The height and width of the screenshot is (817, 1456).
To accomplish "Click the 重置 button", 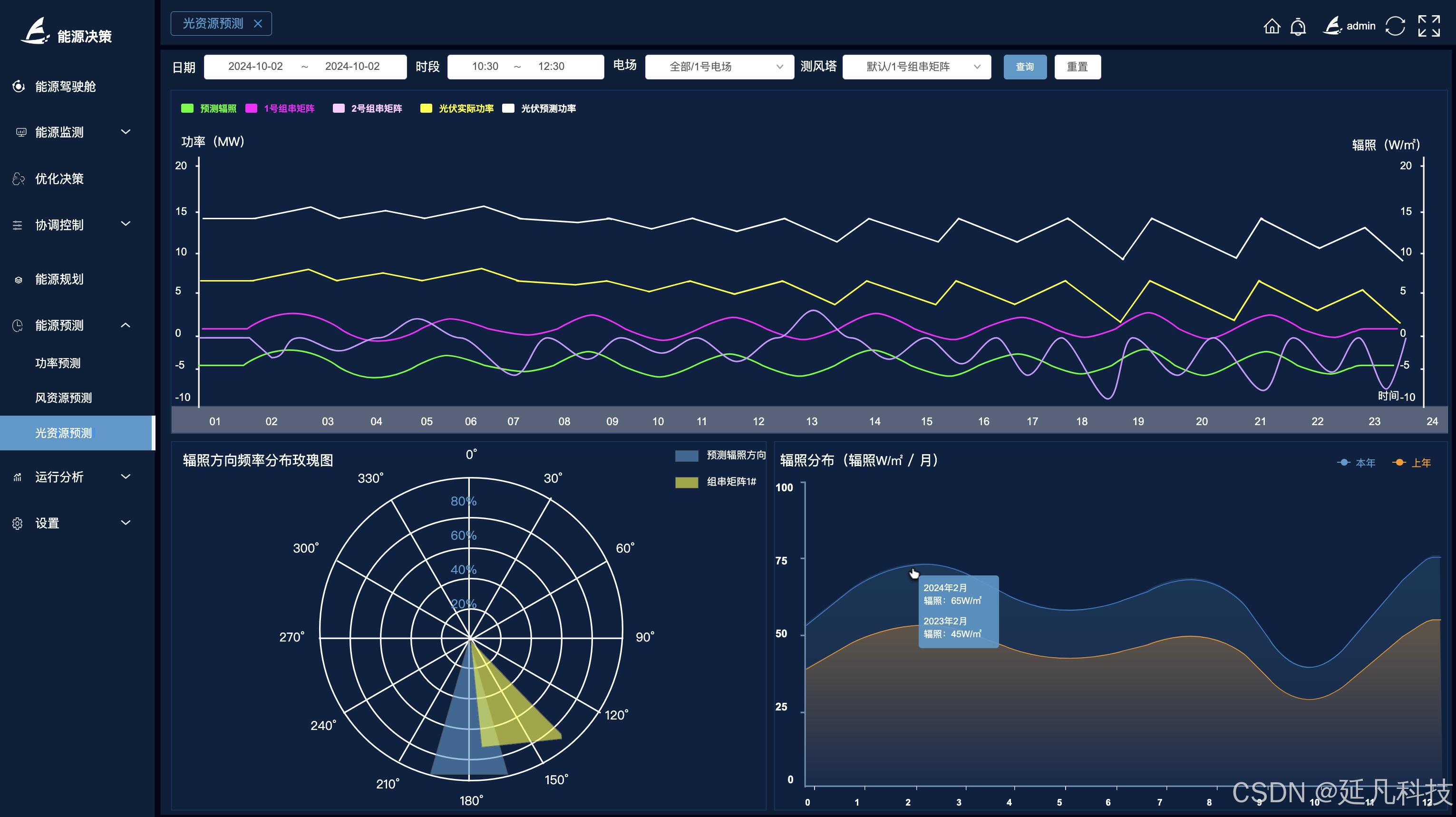I will point(1077,67).
